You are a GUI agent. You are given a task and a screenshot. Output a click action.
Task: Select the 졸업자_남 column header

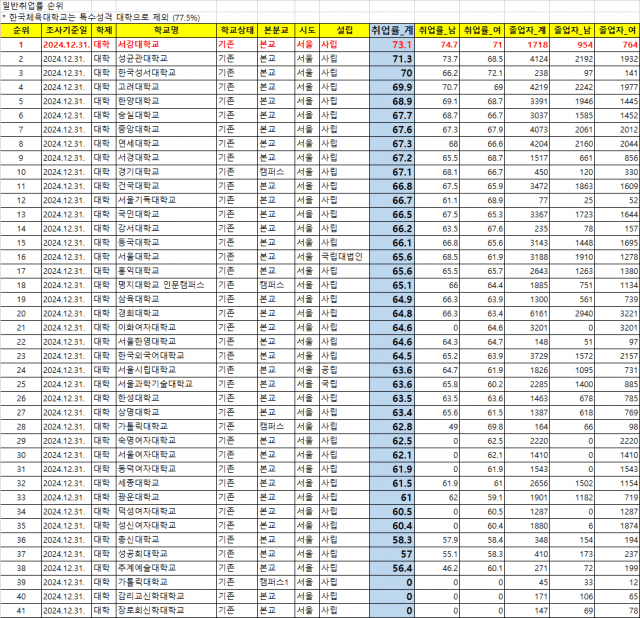pyautogui.click(x=575, y=32)
